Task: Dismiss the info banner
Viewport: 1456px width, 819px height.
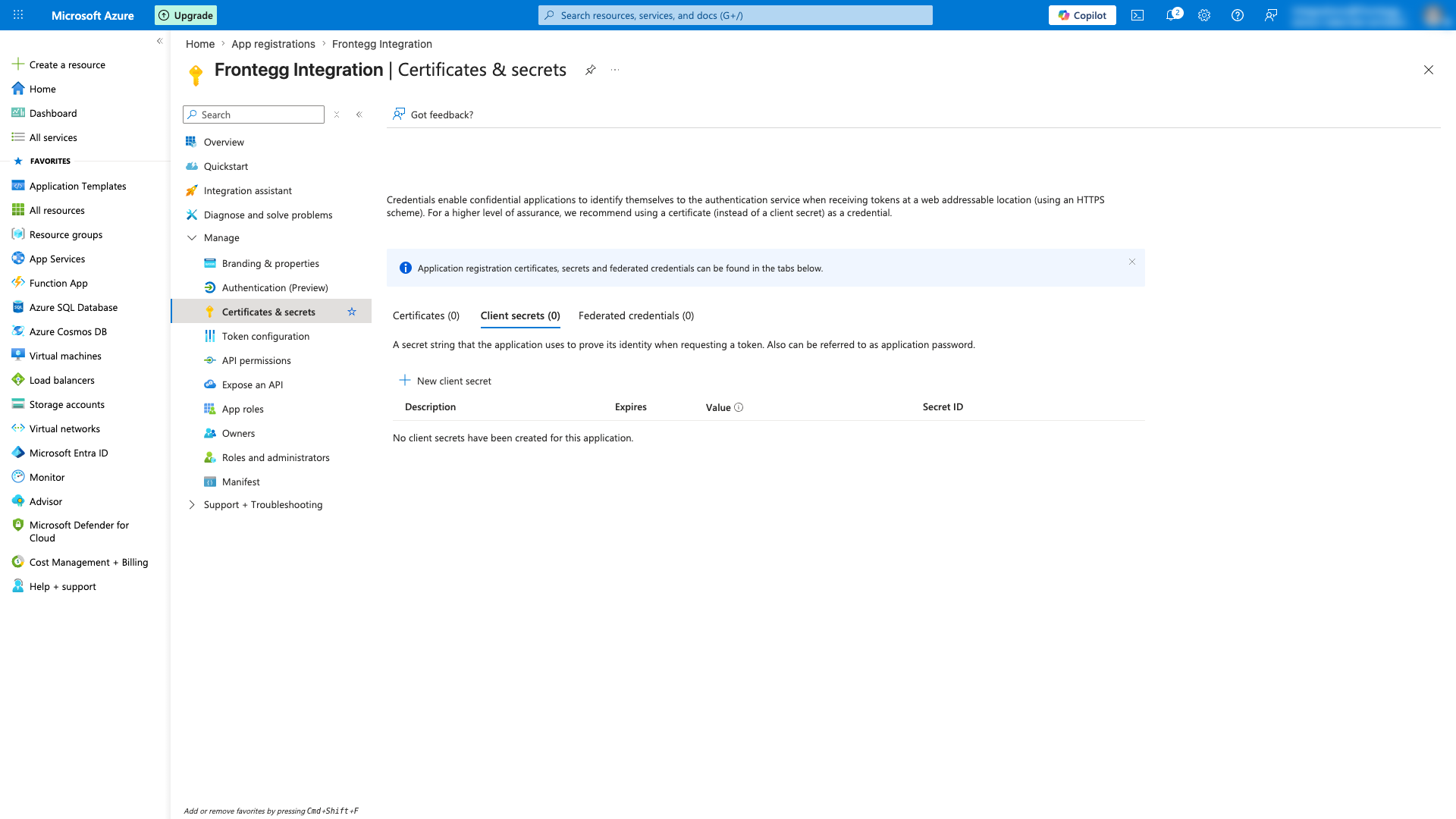Action: point(1132,262)
